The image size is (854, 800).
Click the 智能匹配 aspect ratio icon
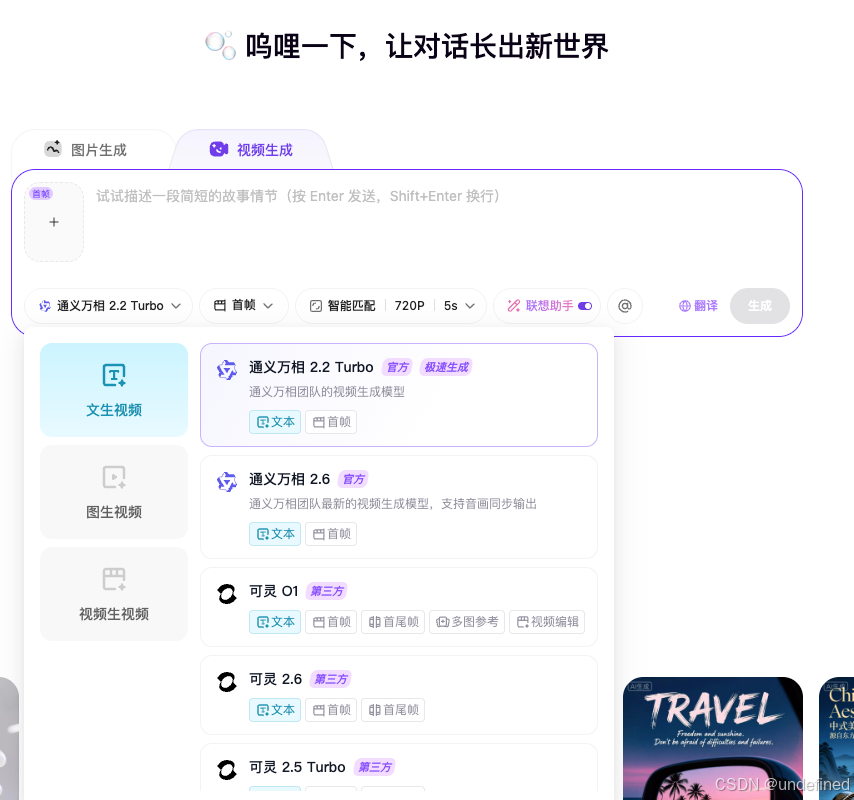[316, 306]
